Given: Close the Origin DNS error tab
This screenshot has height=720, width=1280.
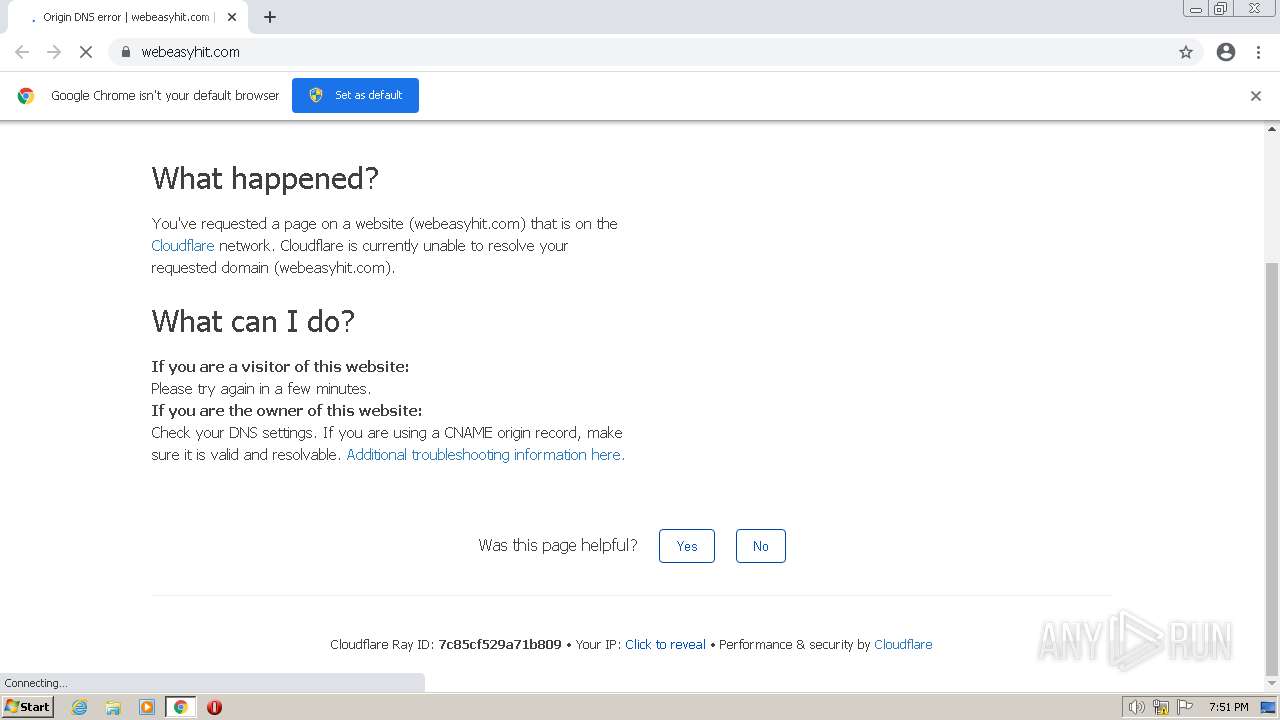Looking at the screenshot, I should pos(232,17).
